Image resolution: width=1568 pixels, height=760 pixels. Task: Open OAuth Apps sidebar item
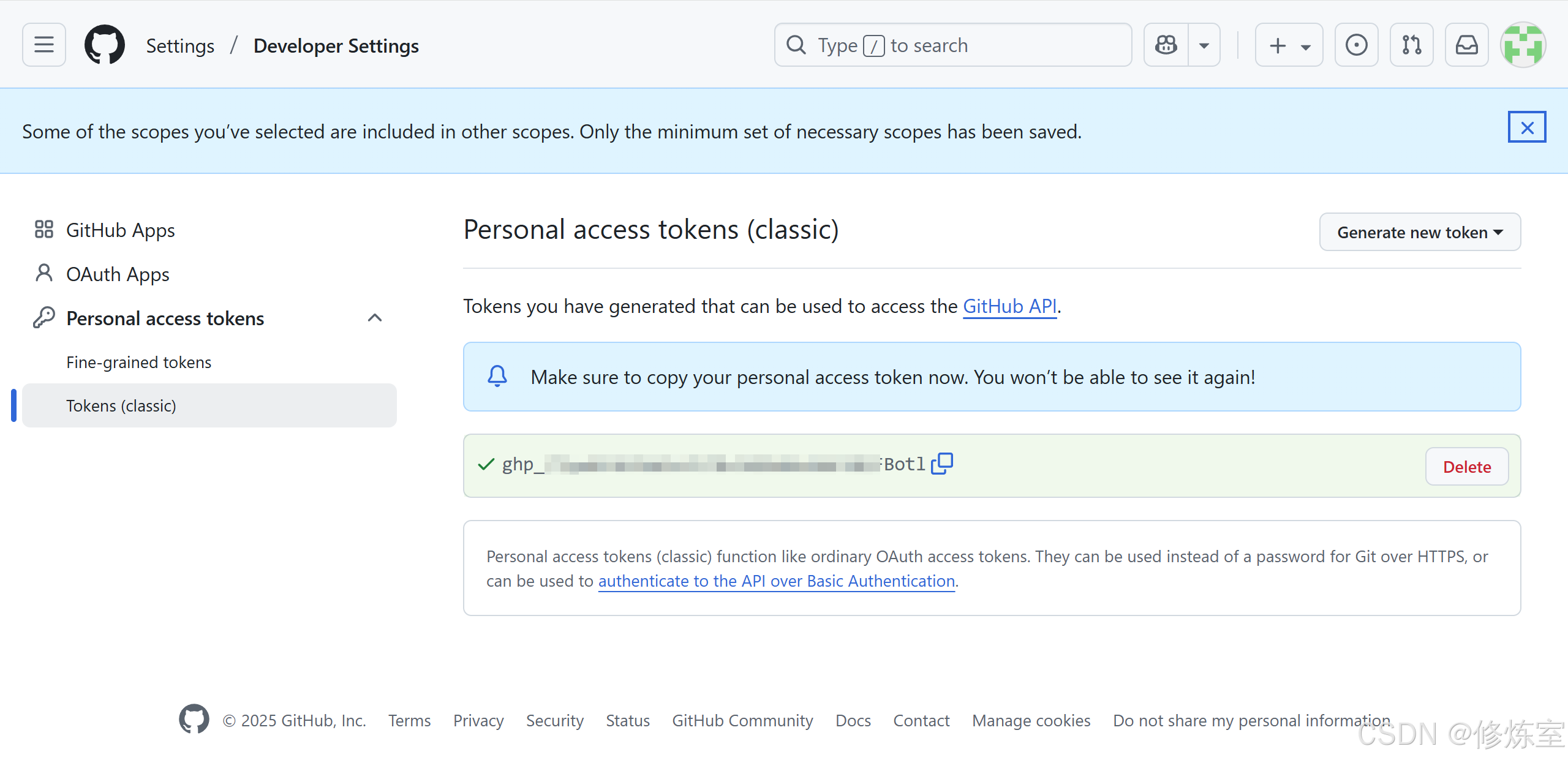(x=209, y=274)
